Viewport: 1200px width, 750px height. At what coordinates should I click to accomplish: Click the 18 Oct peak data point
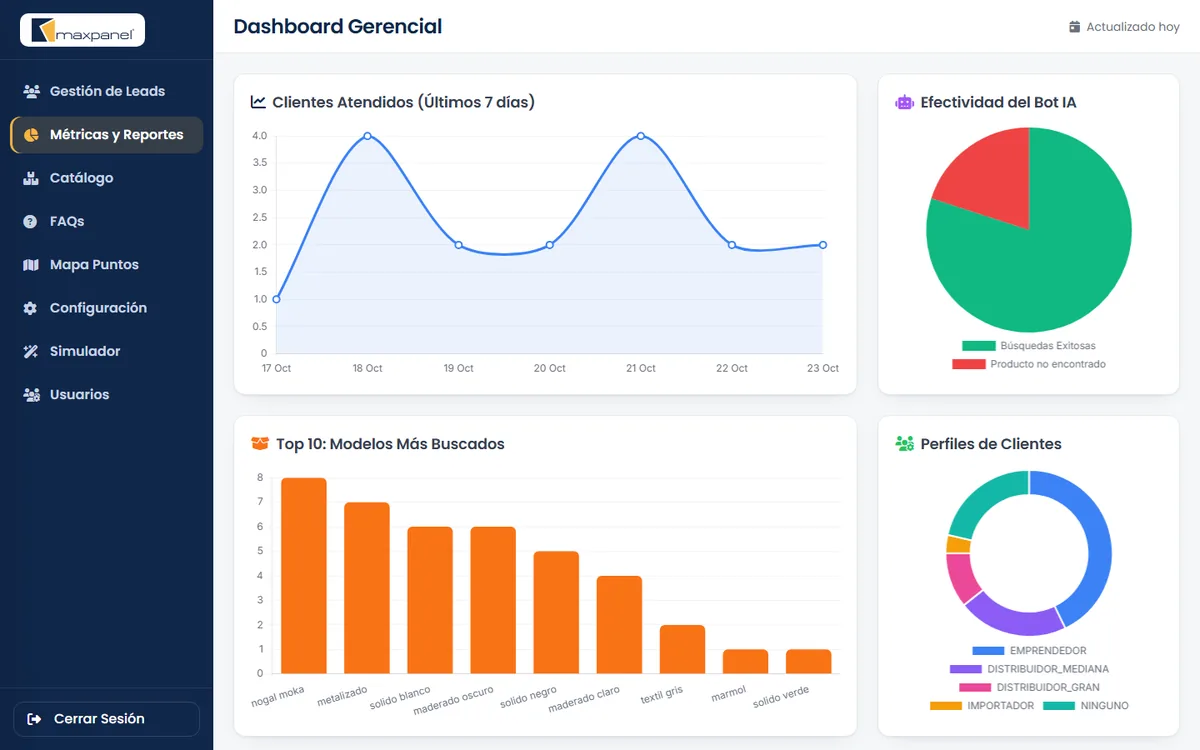pos(367,136)
